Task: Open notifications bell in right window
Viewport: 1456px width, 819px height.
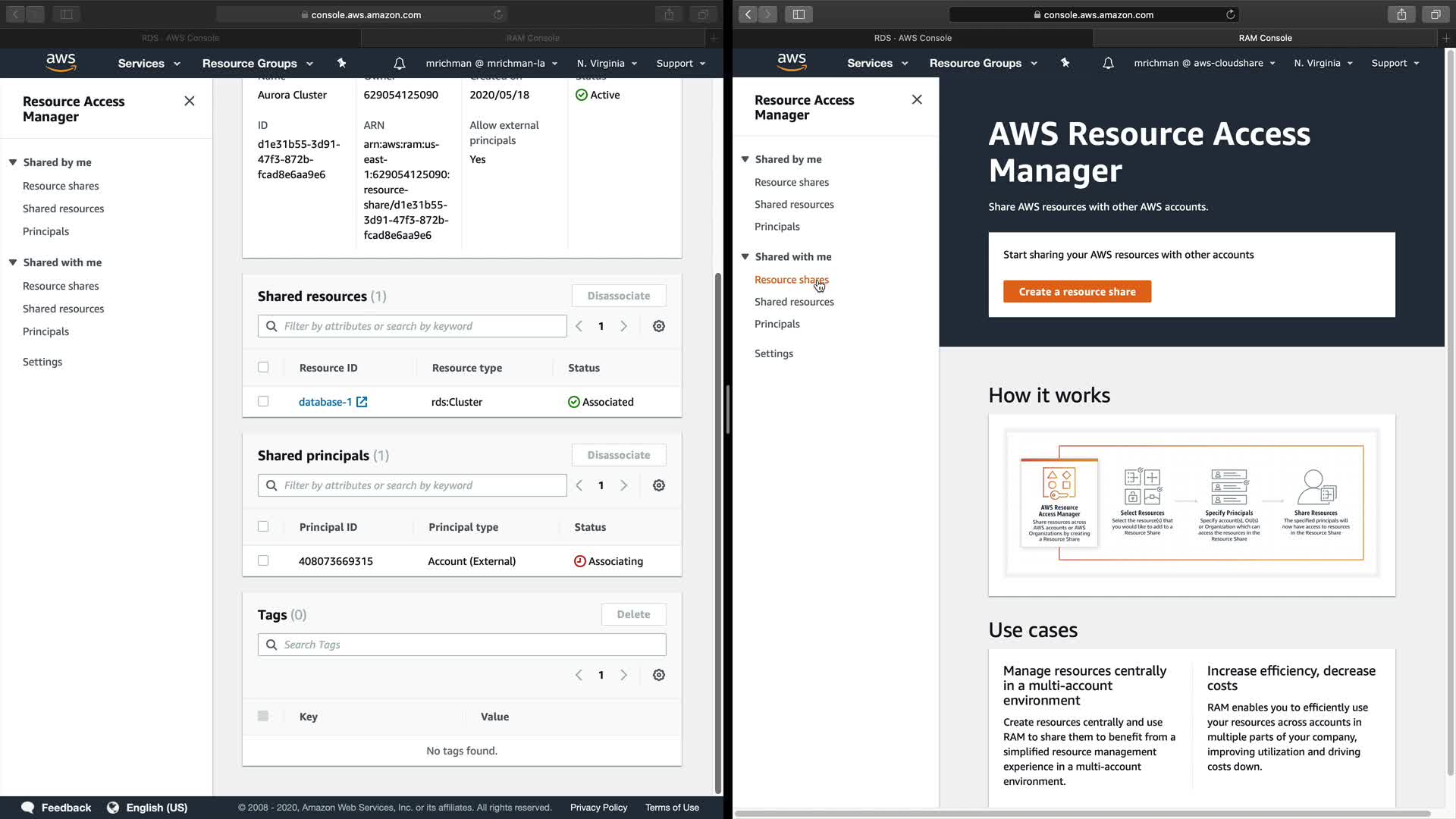Action: coord(1108,63)
